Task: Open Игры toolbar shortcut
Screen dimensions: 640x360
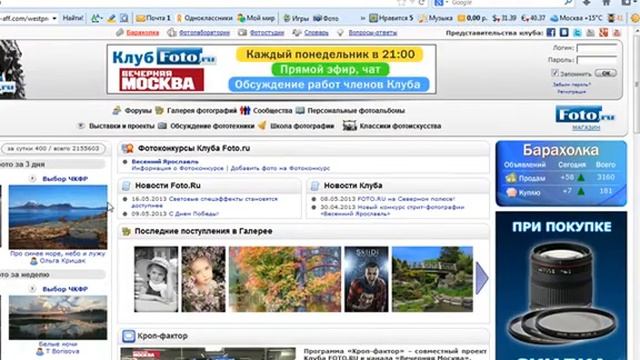Action: click(296, 18)
